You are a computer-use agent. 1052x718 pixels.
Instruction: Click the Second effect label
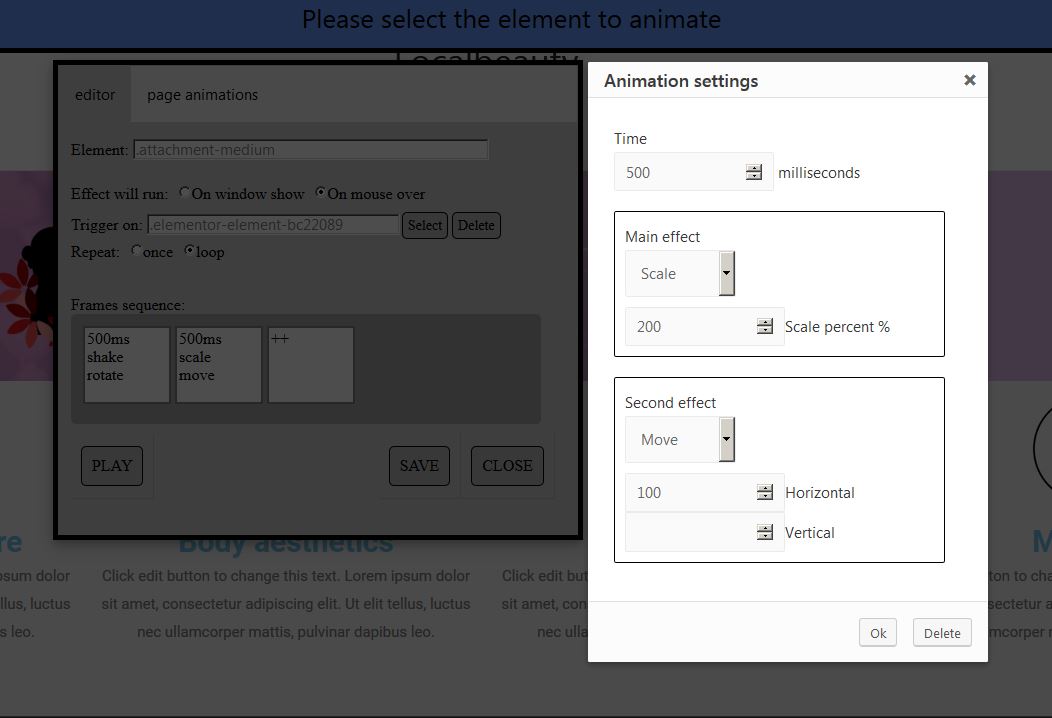tap(670, 403)
